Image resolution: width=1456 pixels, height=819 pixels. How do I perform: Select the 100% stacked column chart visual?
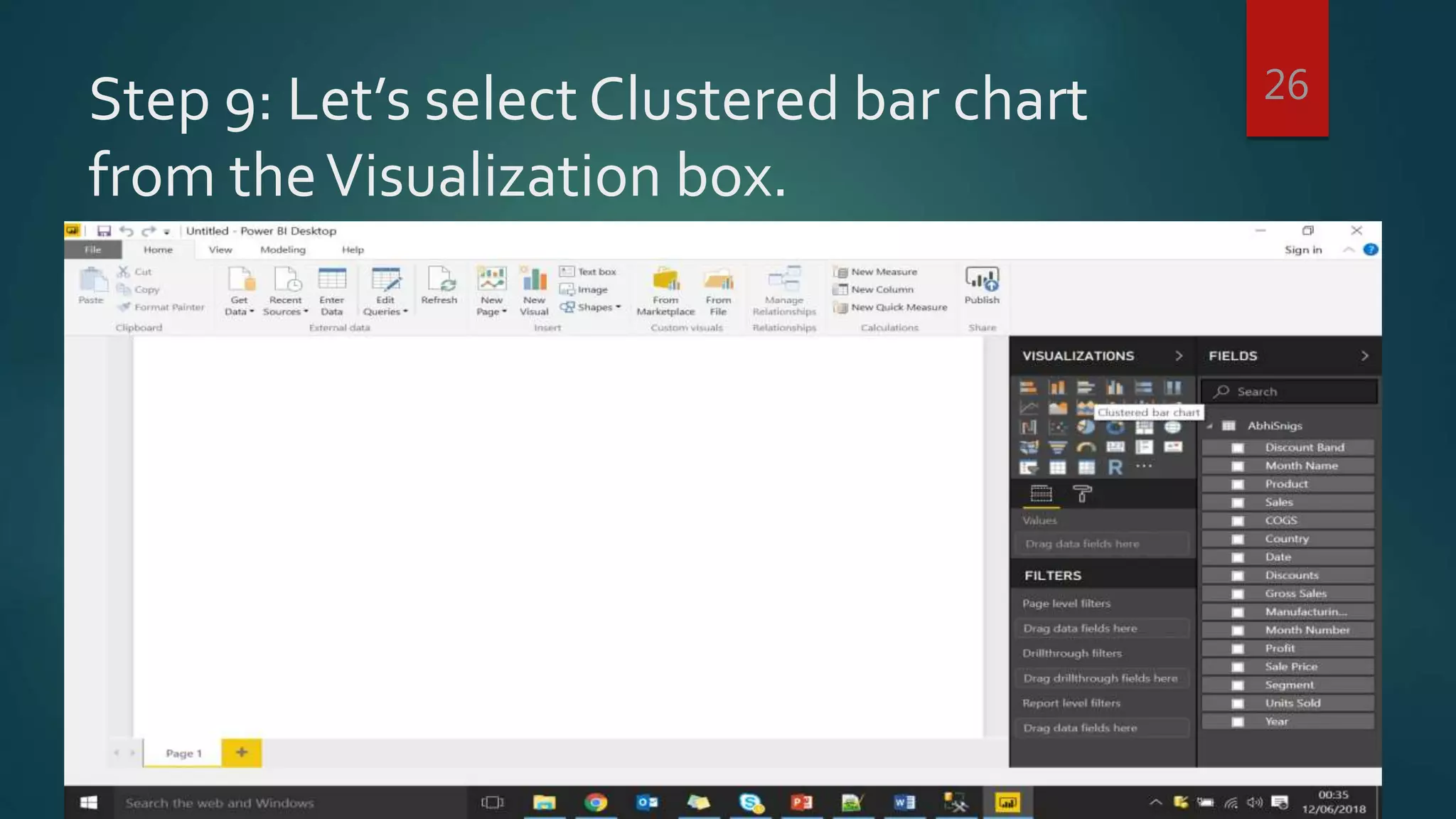pyautogui.click(x=1172, y=387)
